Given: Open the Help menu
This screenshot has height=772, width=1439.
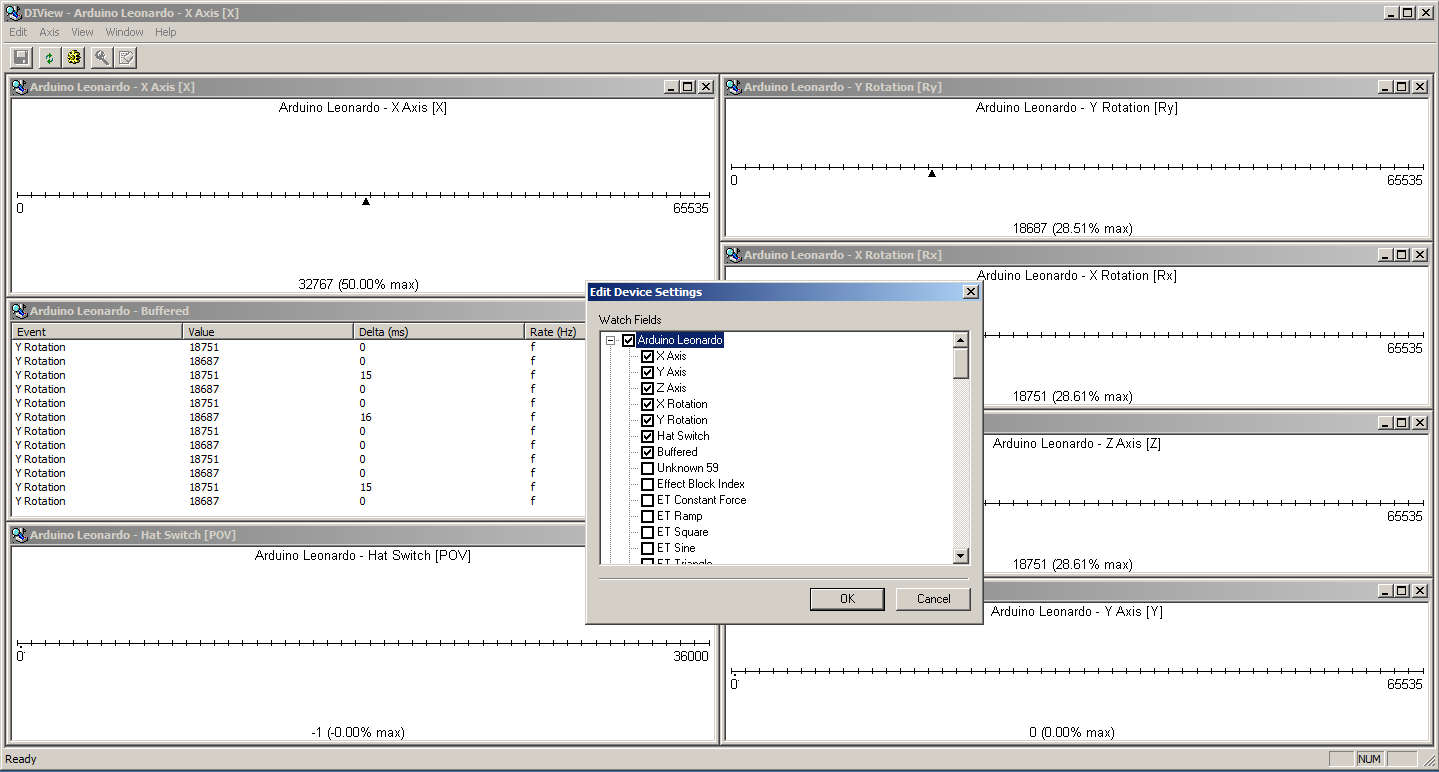Looking at the screenshot, I should [166, 32].
